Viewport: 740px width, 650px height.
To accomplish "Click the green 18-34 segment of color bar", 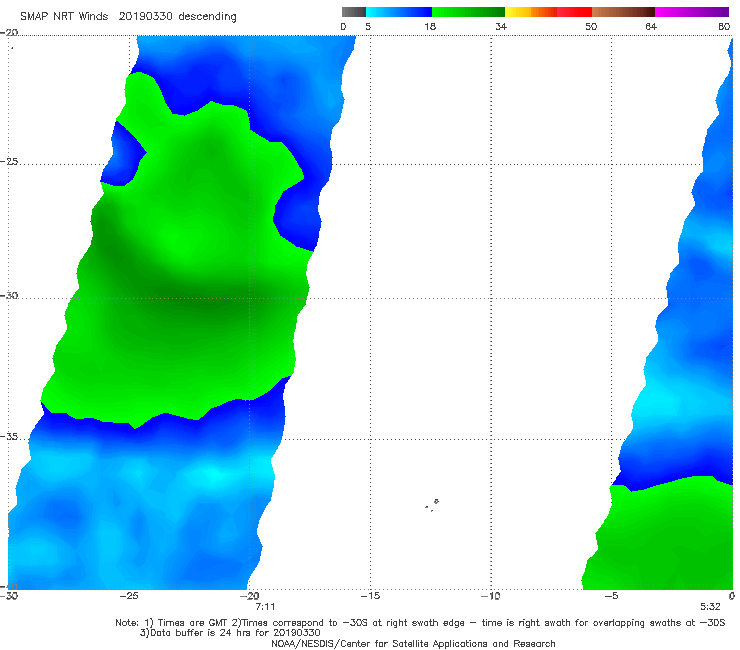I will point(468,12).
